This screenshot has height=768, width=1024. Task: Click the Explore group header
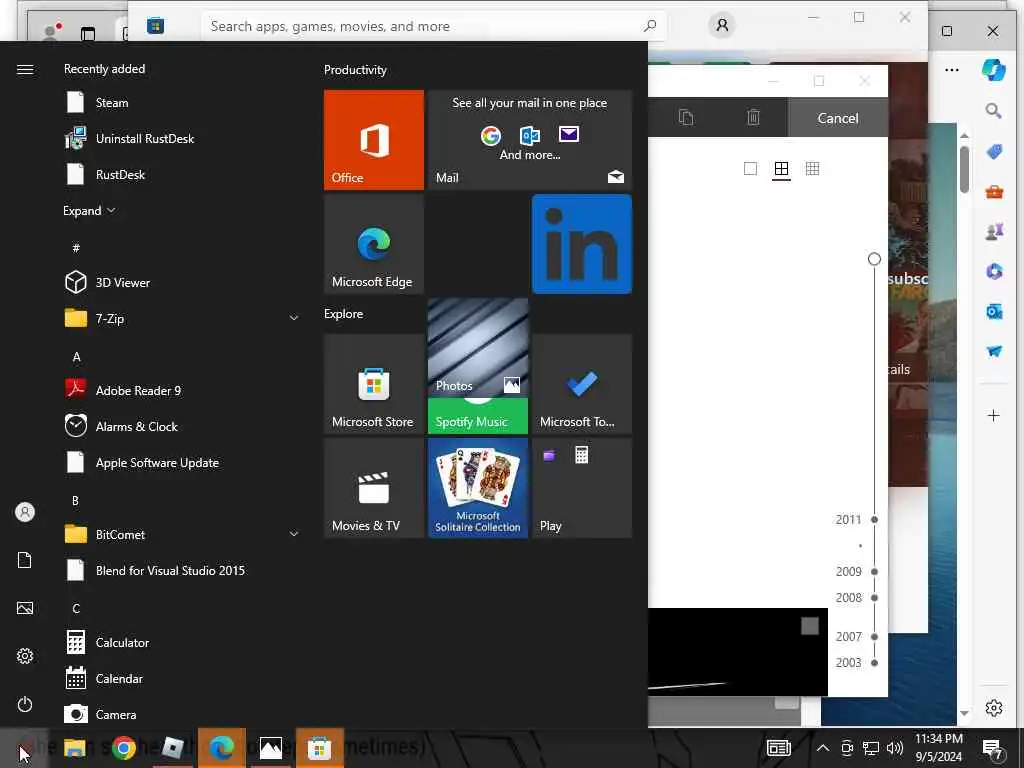click(344, 313)
